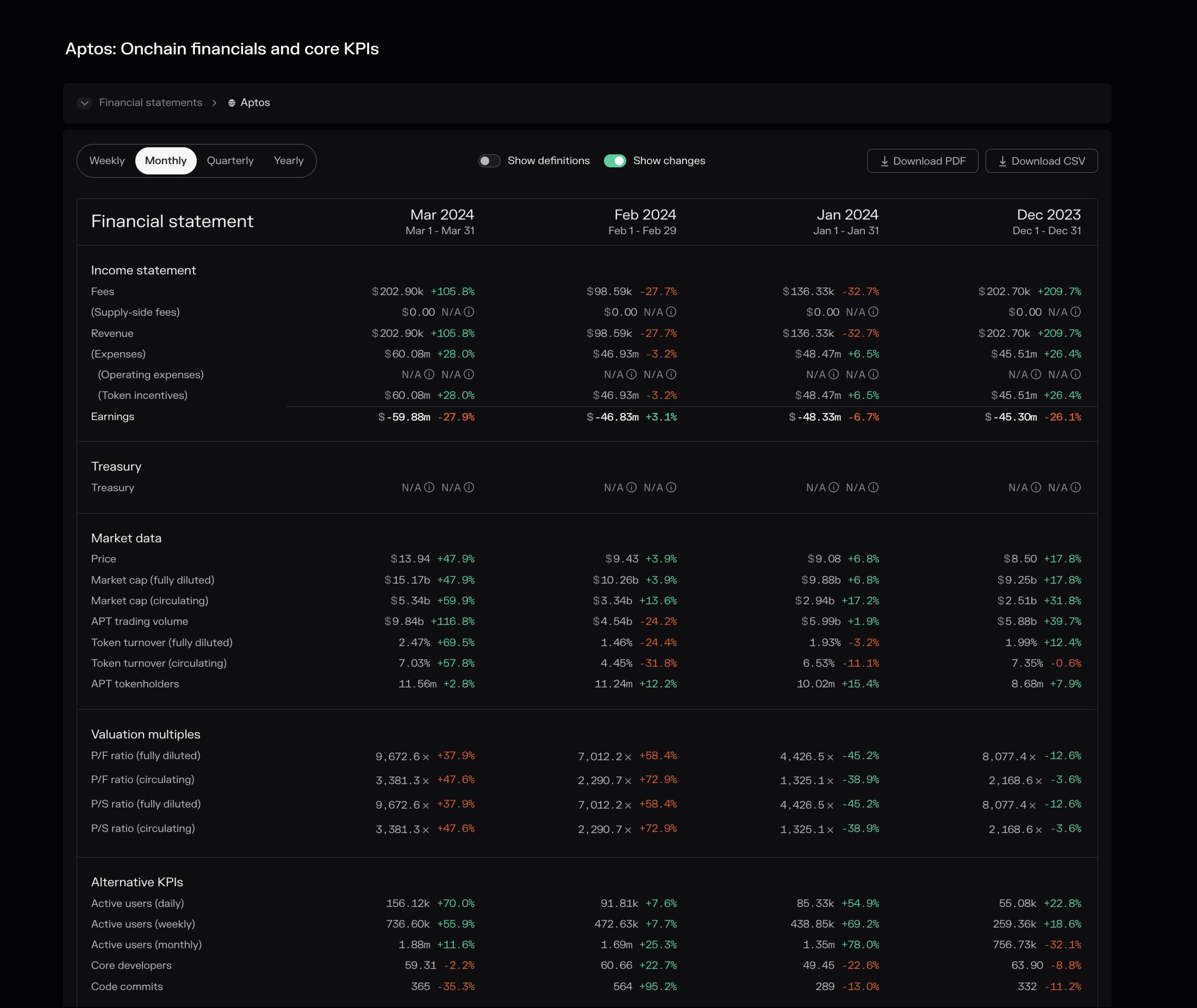The height and width of the screenshot is (1008, 1197).
Task: Switch to the Quarterly tab
Action: tap(230, 161)
